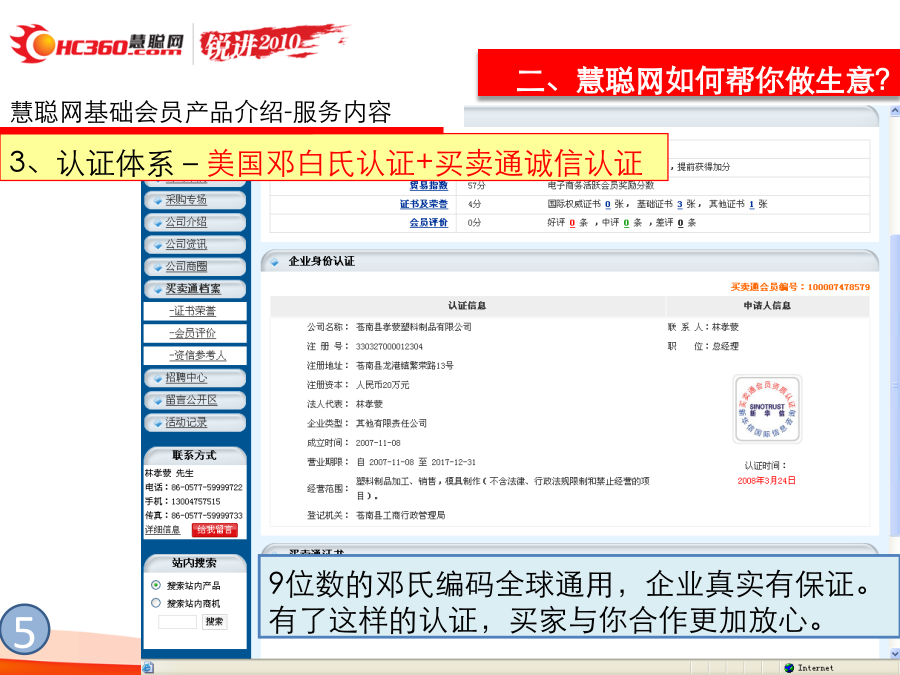Click the 搜索 button
This screenshot has width=900, height=675.
215,622
